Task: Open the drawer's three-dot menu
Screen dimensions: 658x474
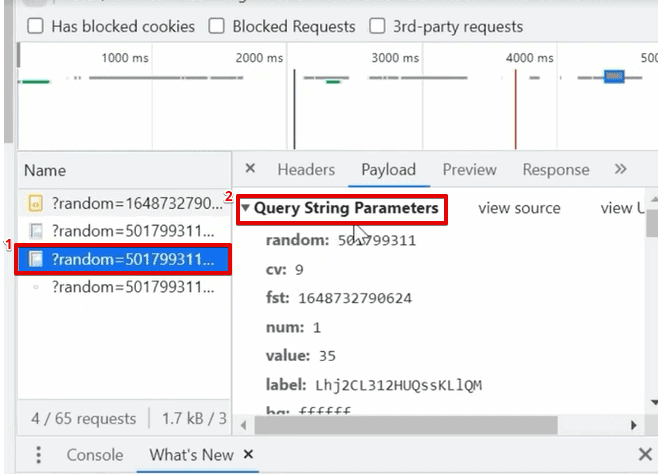Action: (x=38, y=455)
